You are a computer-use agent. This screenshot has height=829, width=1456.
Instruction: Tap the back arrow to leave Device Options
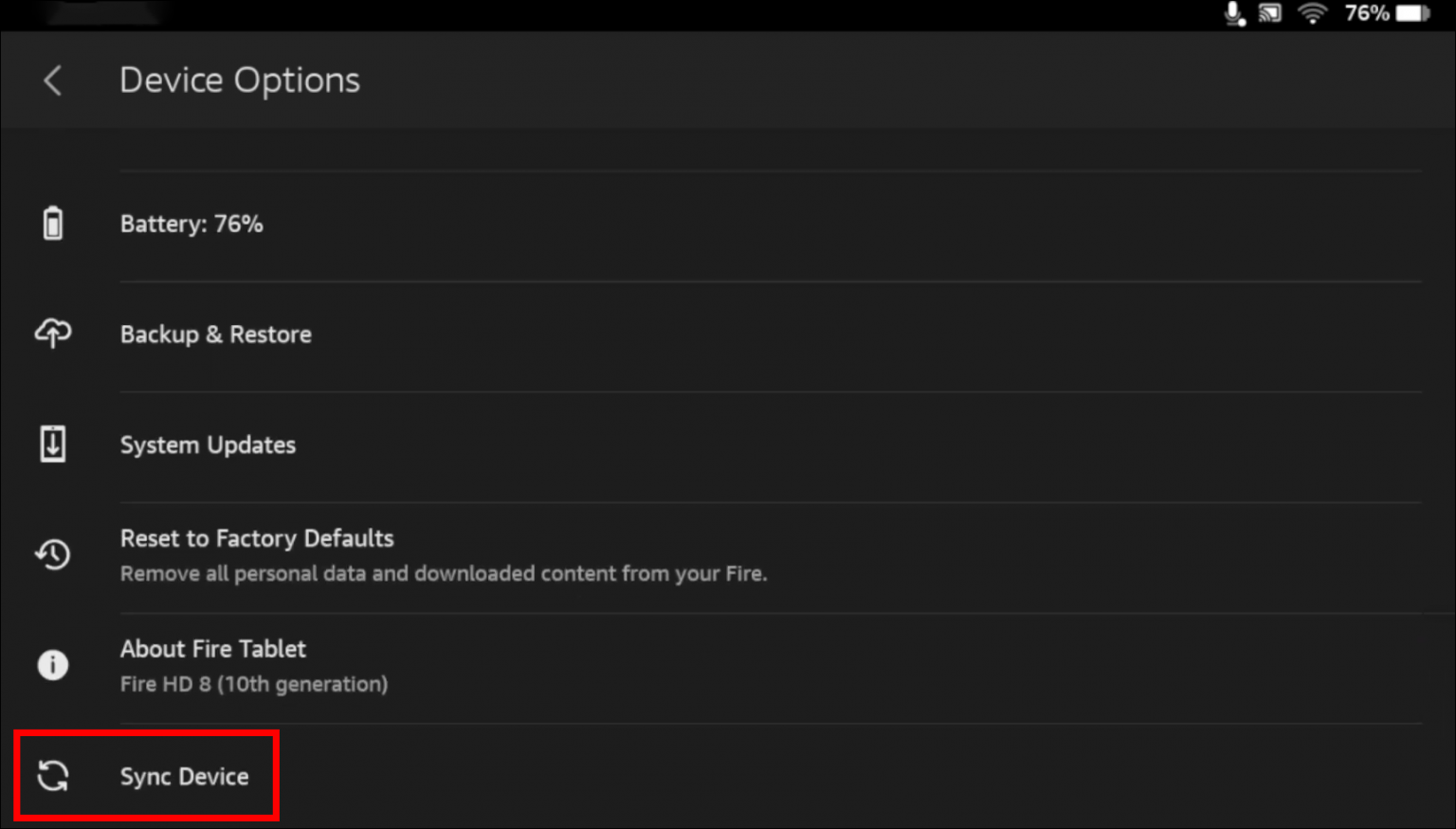pyautogui.click(x=52, y=81)
